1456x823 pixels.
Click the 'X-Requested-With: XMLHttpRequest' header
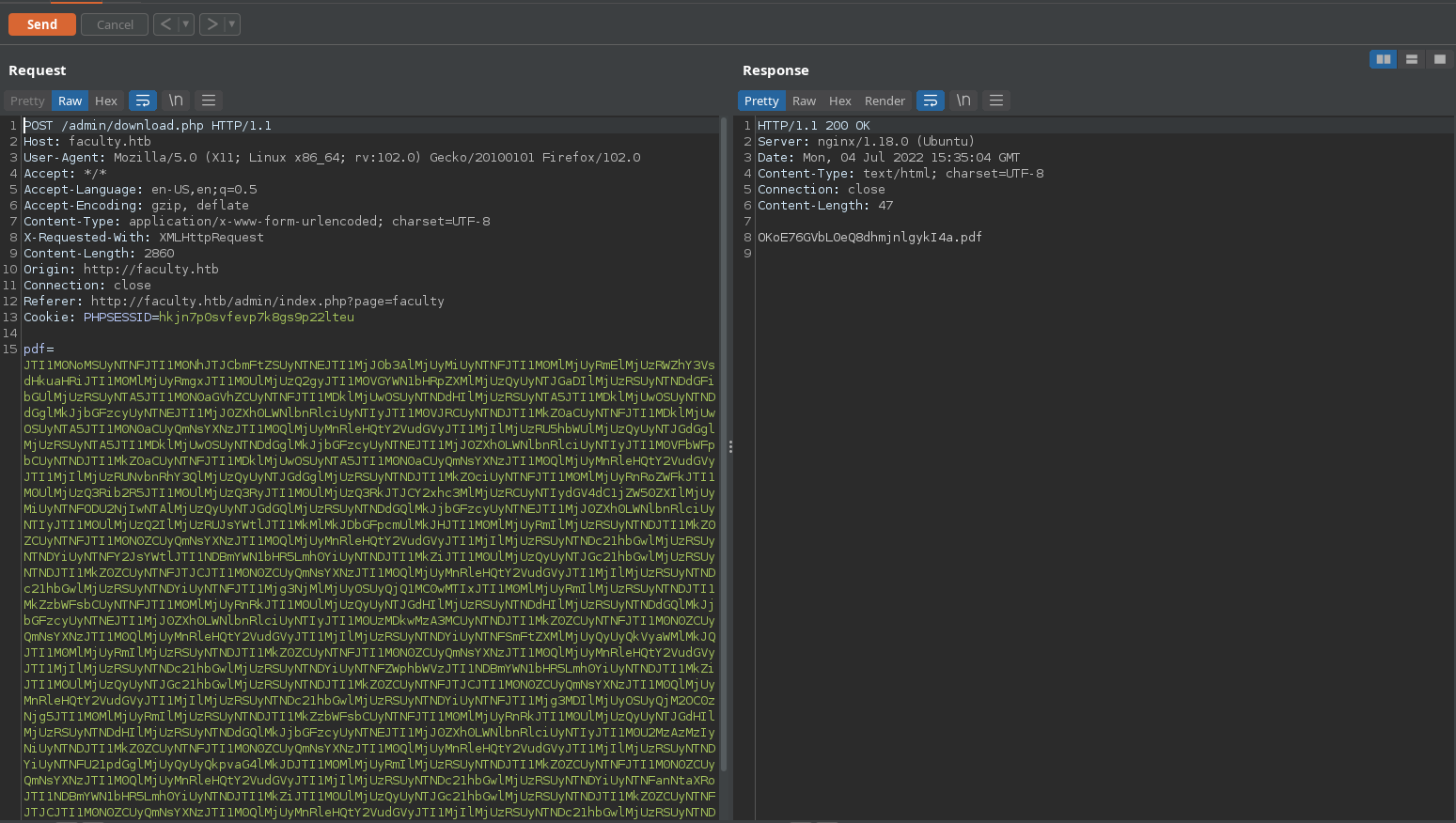144,237
